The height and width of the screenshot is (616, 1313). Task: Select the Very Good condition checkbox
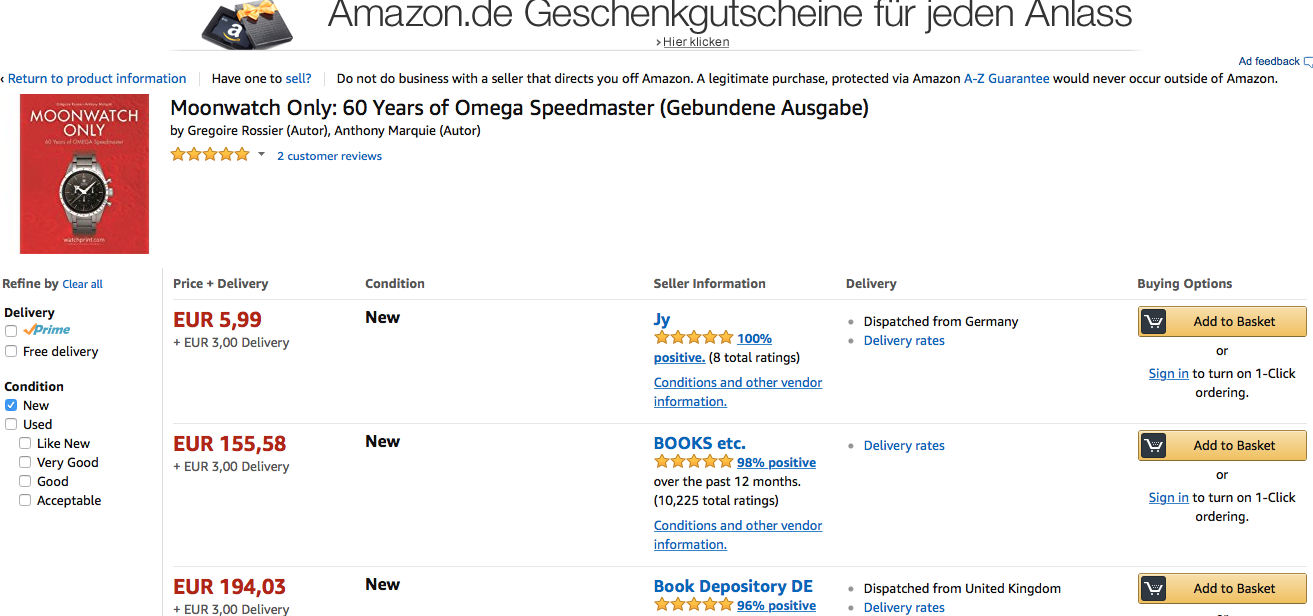tap(25, 463)
